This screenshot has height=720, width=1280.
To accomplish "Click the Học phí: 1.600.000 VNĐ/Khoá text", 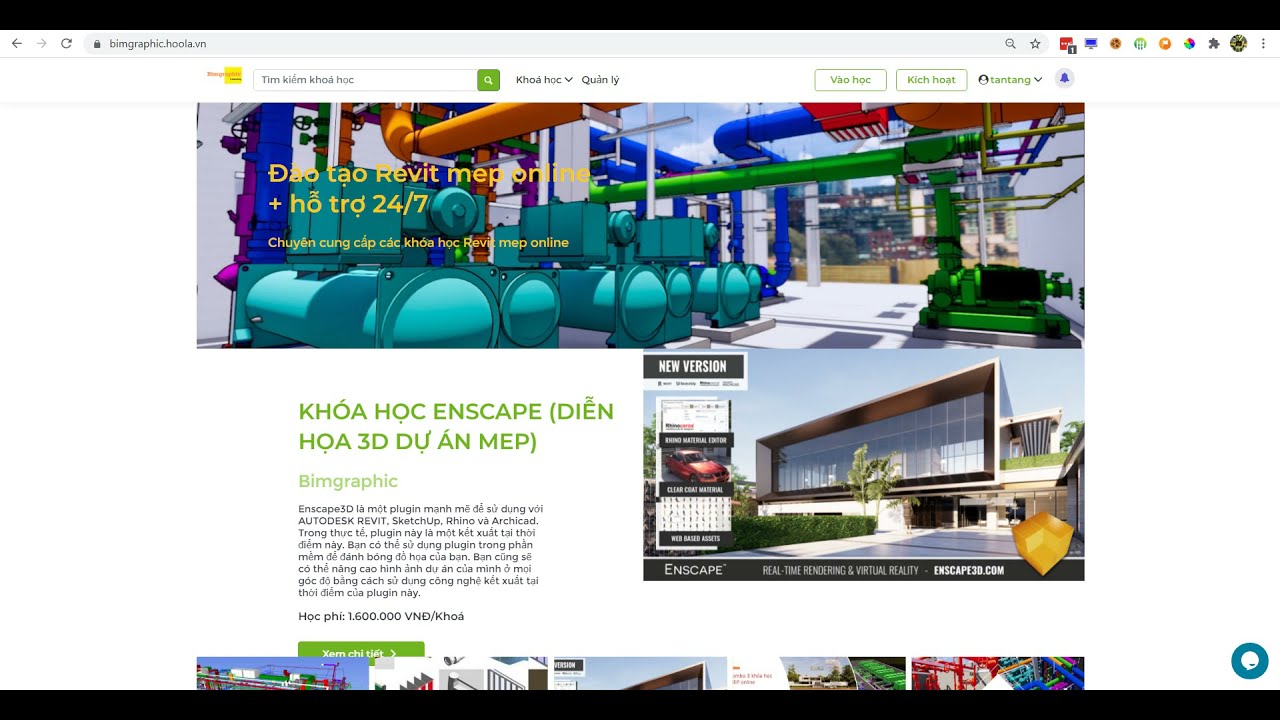I will [381, 616].
